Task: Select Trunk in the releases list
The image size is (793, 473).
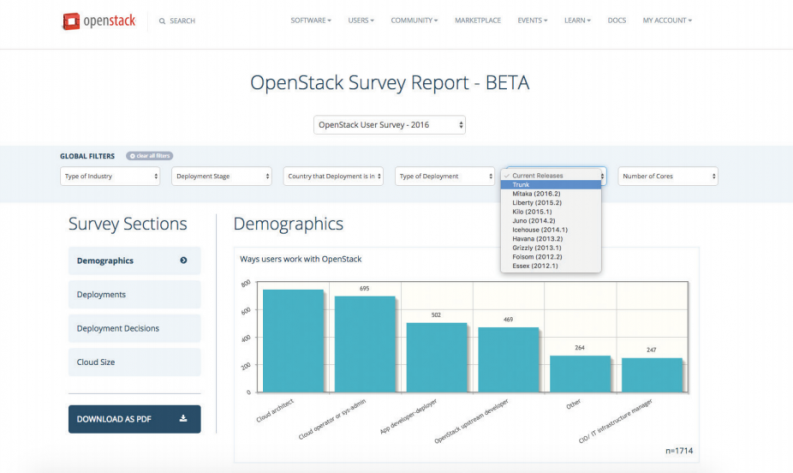Action: [551, 185]
